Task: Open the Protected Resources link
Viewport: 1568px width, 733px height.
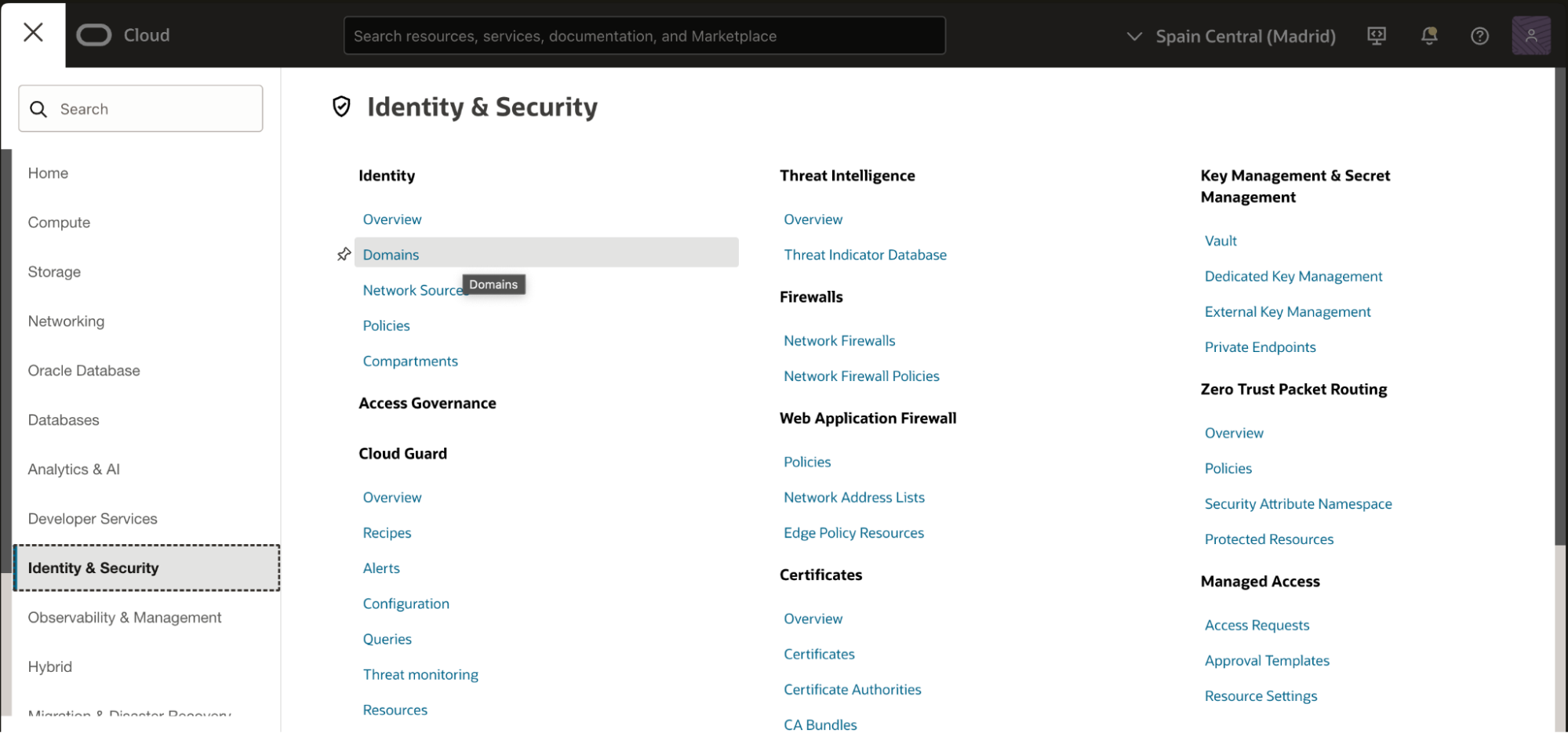Action: [1269, 539]
